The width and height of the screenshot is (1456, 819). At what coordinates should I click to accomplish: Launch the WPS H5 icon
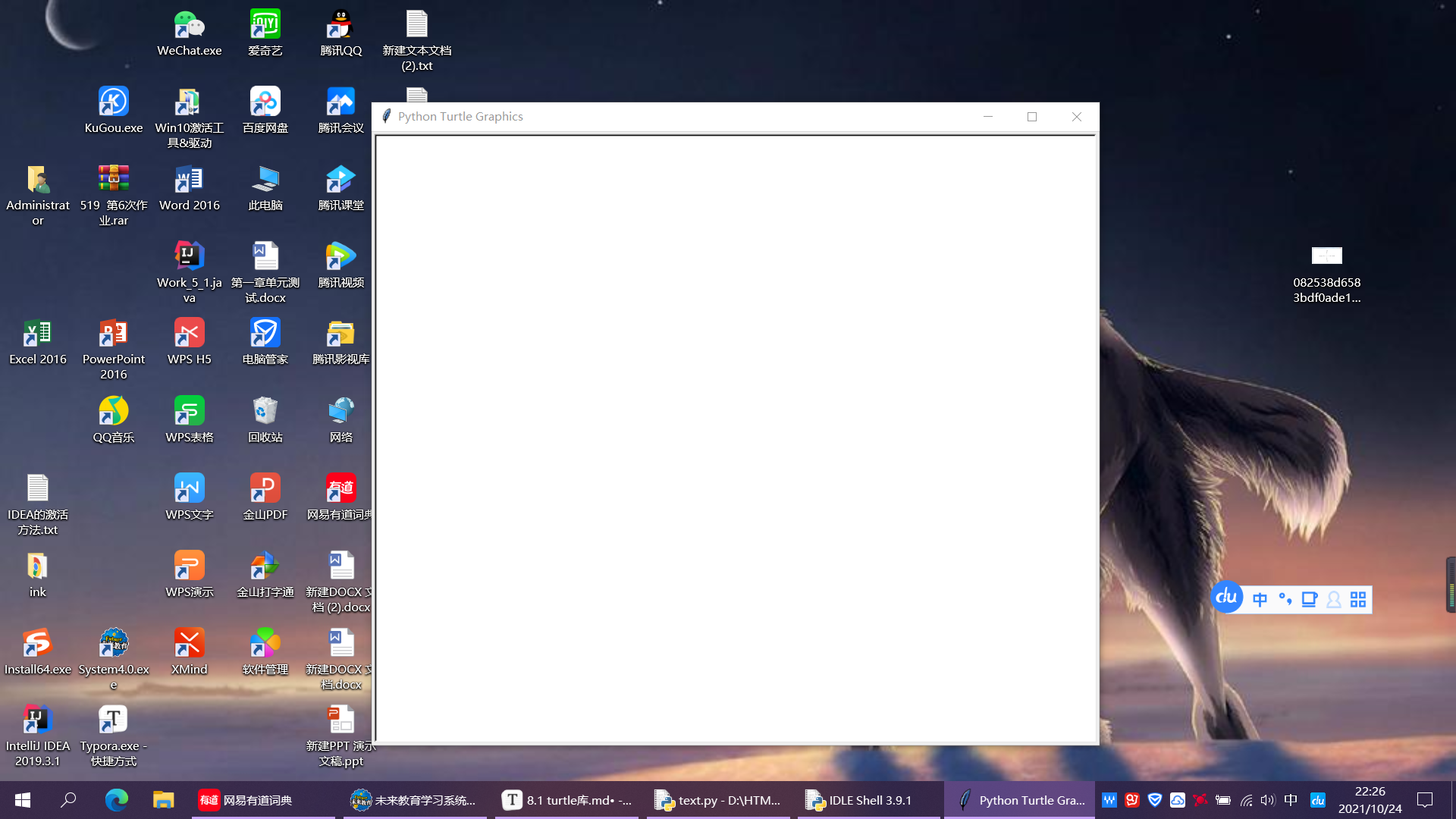tap(189, 342)
